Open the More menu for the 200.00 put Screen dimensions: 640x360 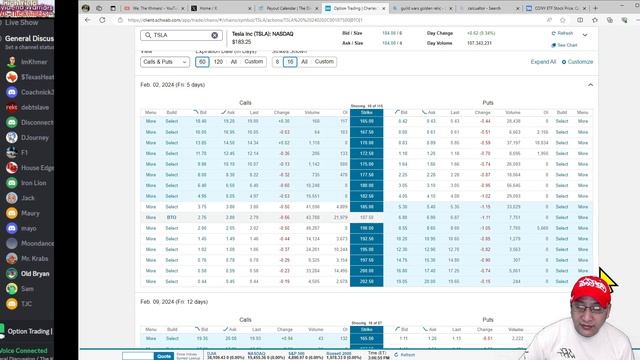(583, 271)
